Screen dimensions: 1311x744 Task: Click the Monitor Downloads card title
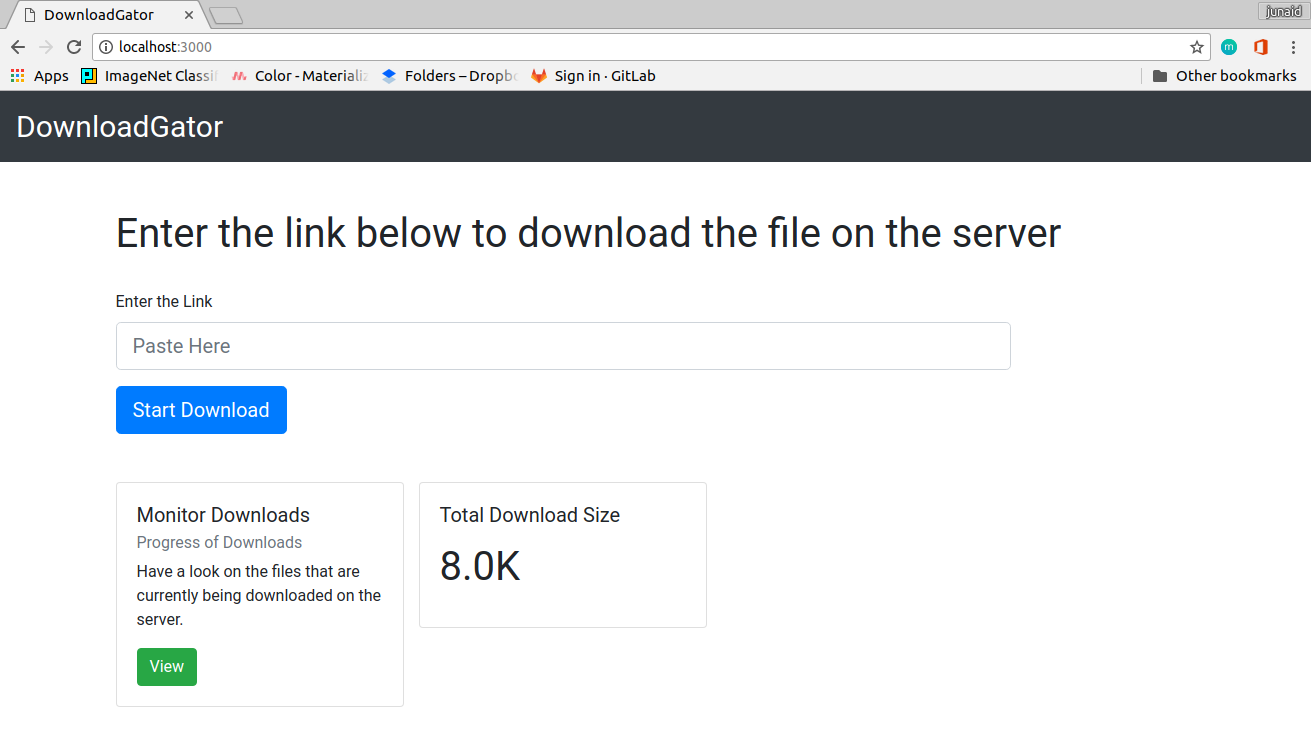[x=223, y=515]
